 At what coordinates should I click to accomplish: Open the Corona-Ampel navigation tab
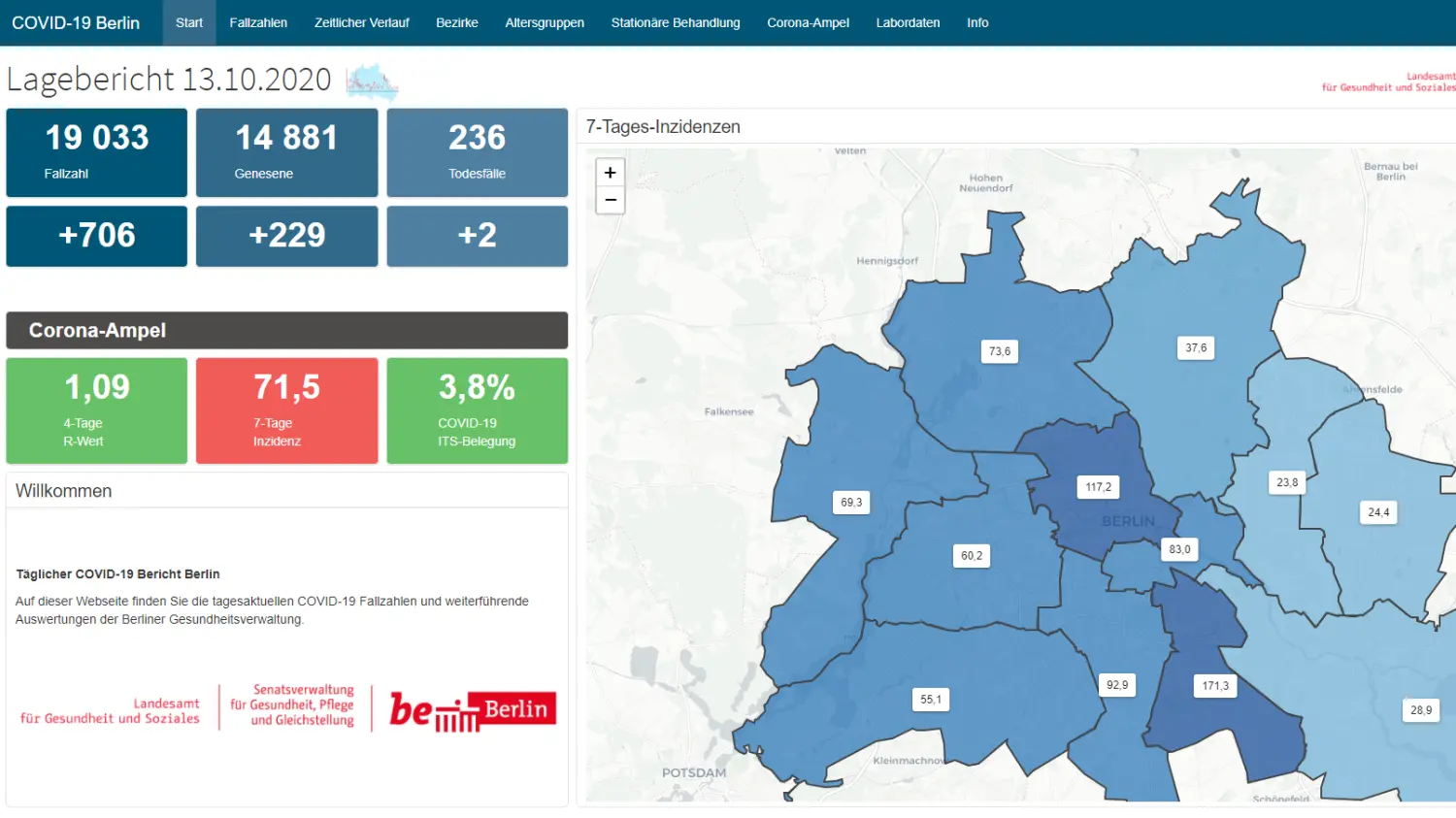[x=808, y=22]
